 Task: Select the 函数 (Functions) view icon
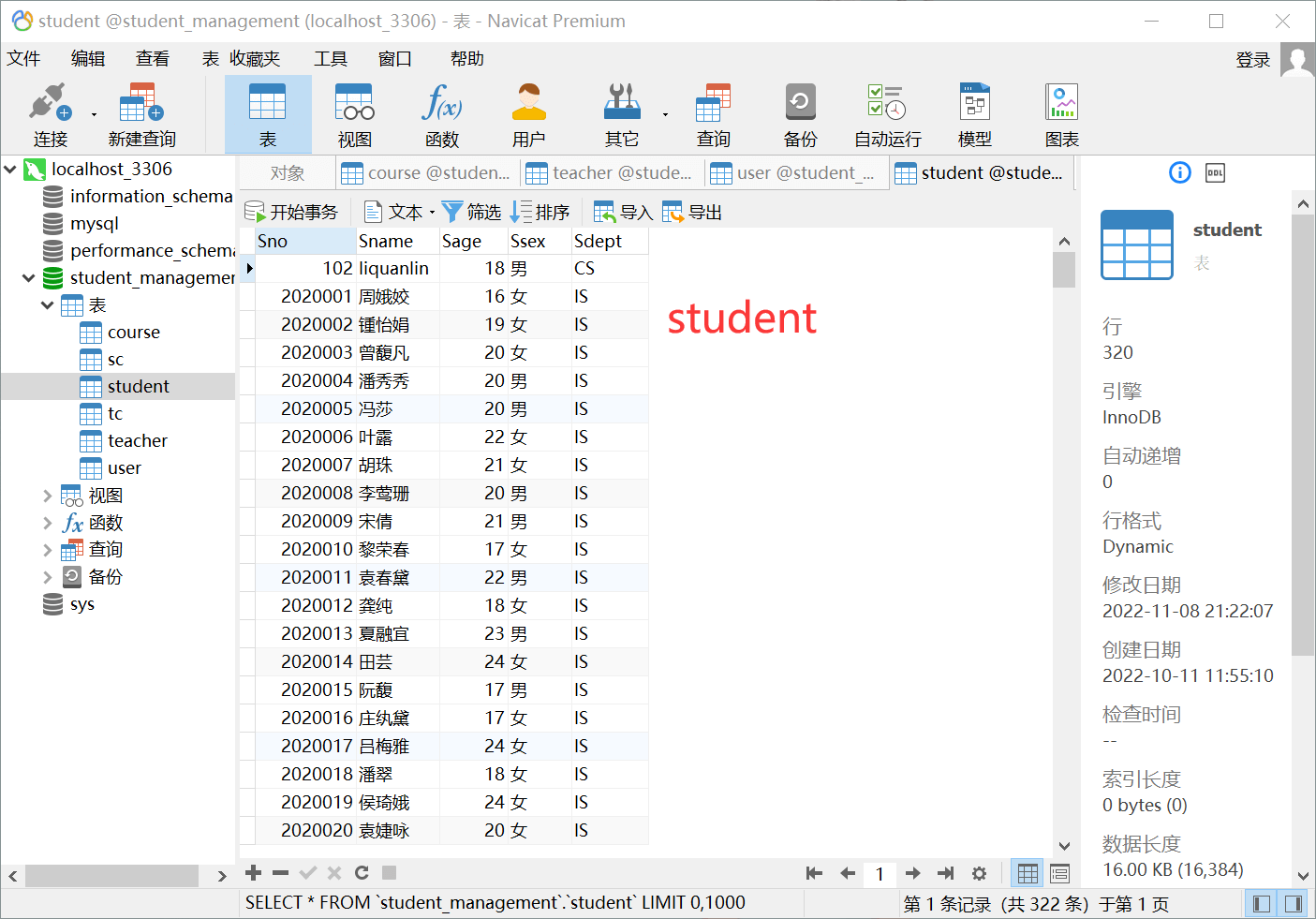tap(441, 112)
